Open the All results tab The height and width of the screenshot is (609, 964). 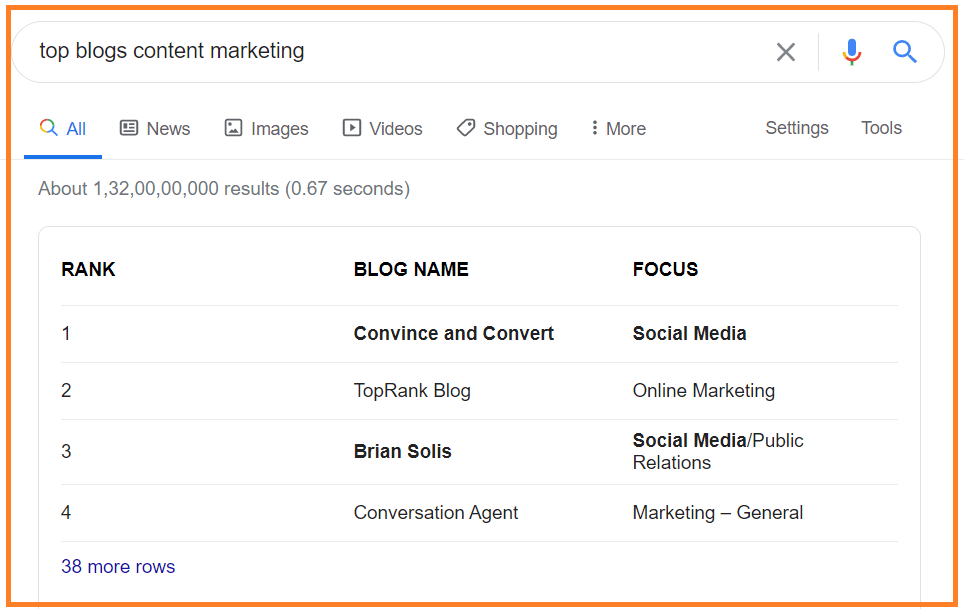tap(63, 128)
